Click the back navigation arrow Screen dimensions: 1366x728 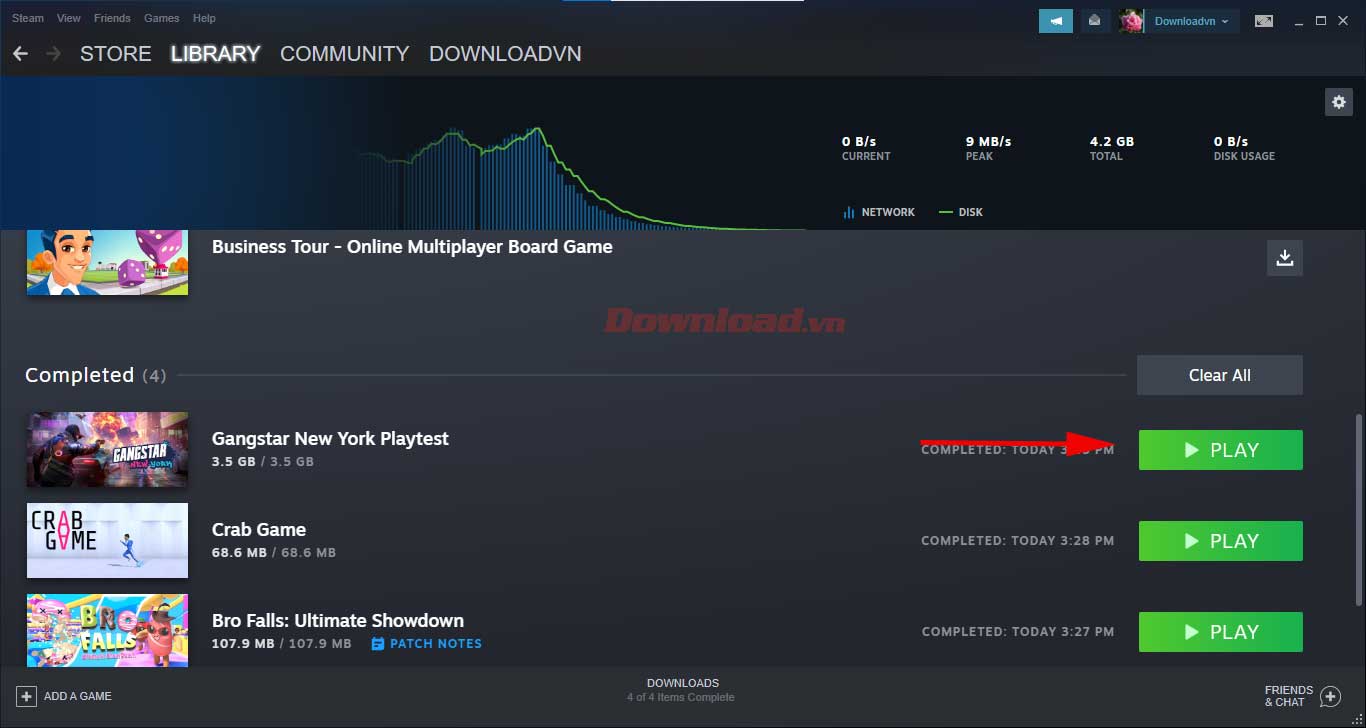[20, 53]
